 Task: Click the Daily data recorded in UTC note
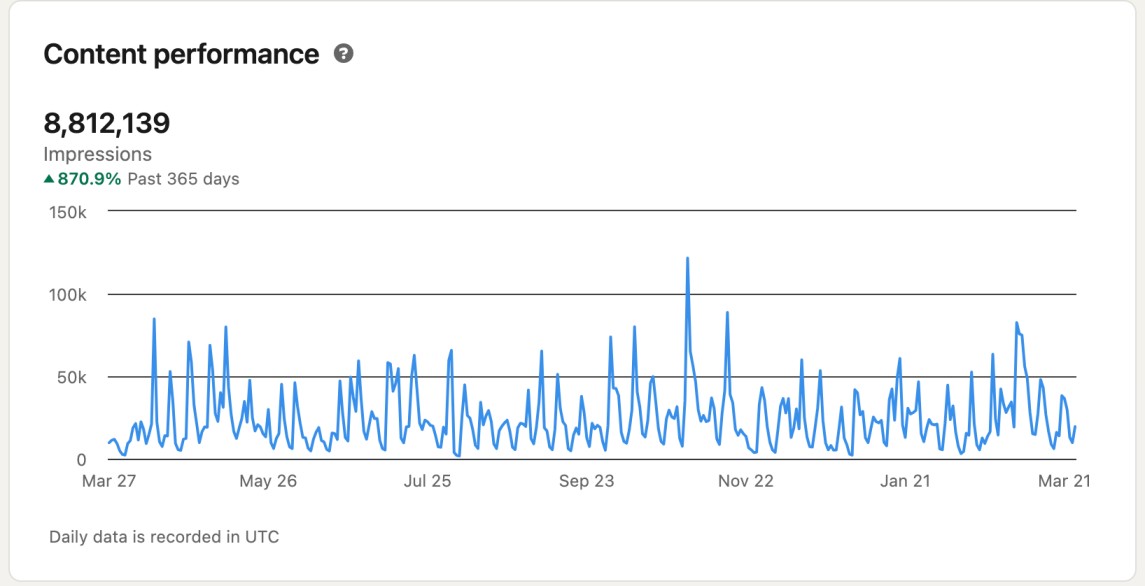pyautogui.click(x=164, y=537)
